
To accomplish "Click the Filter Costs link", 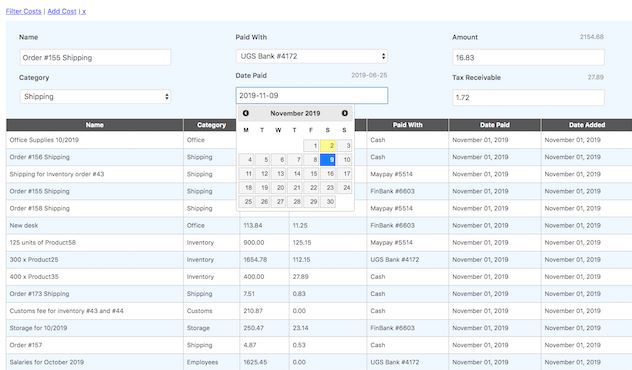I will click(x=23, y=11).
